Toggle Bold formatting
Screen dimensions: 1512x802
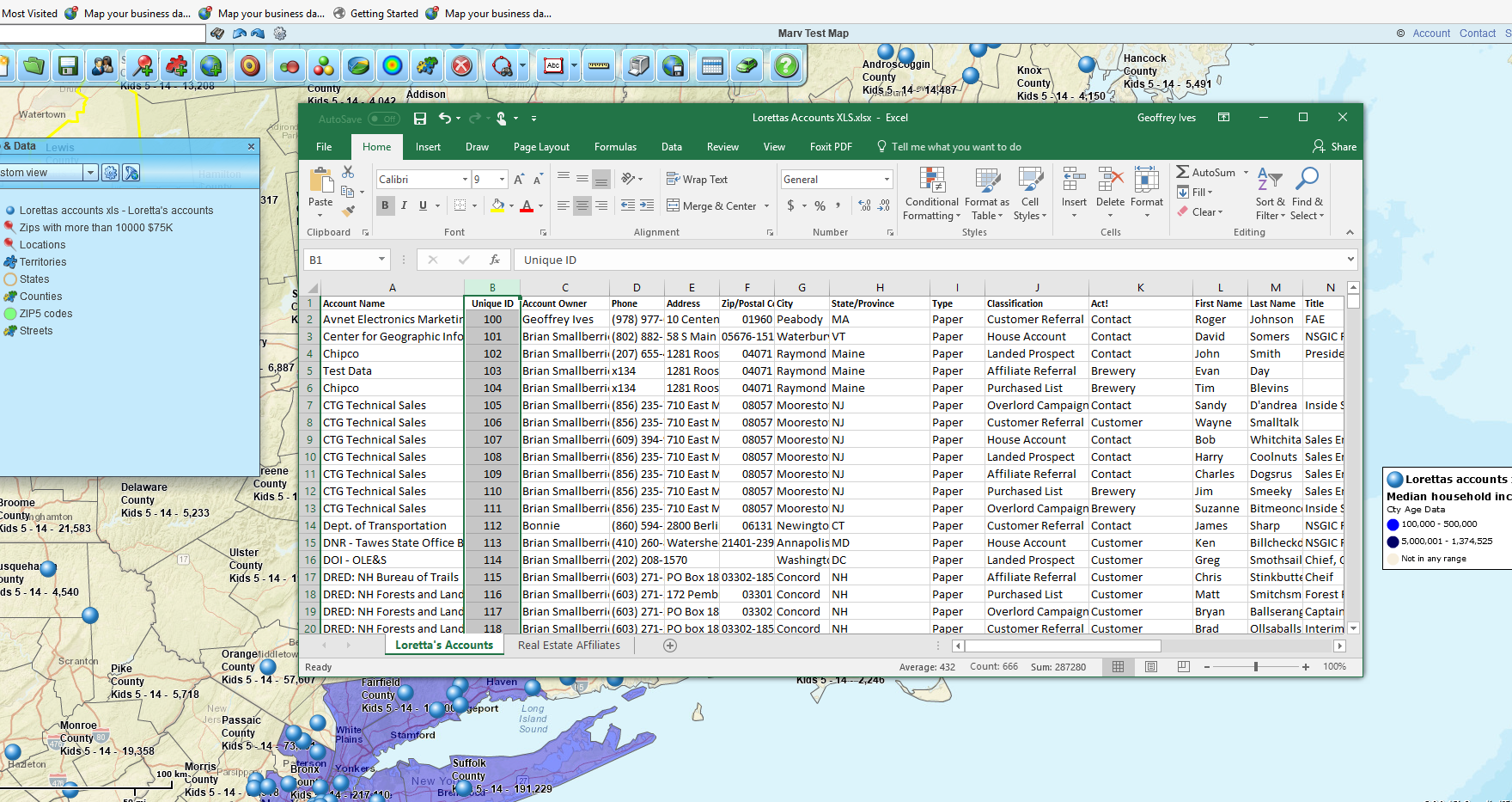385,205
